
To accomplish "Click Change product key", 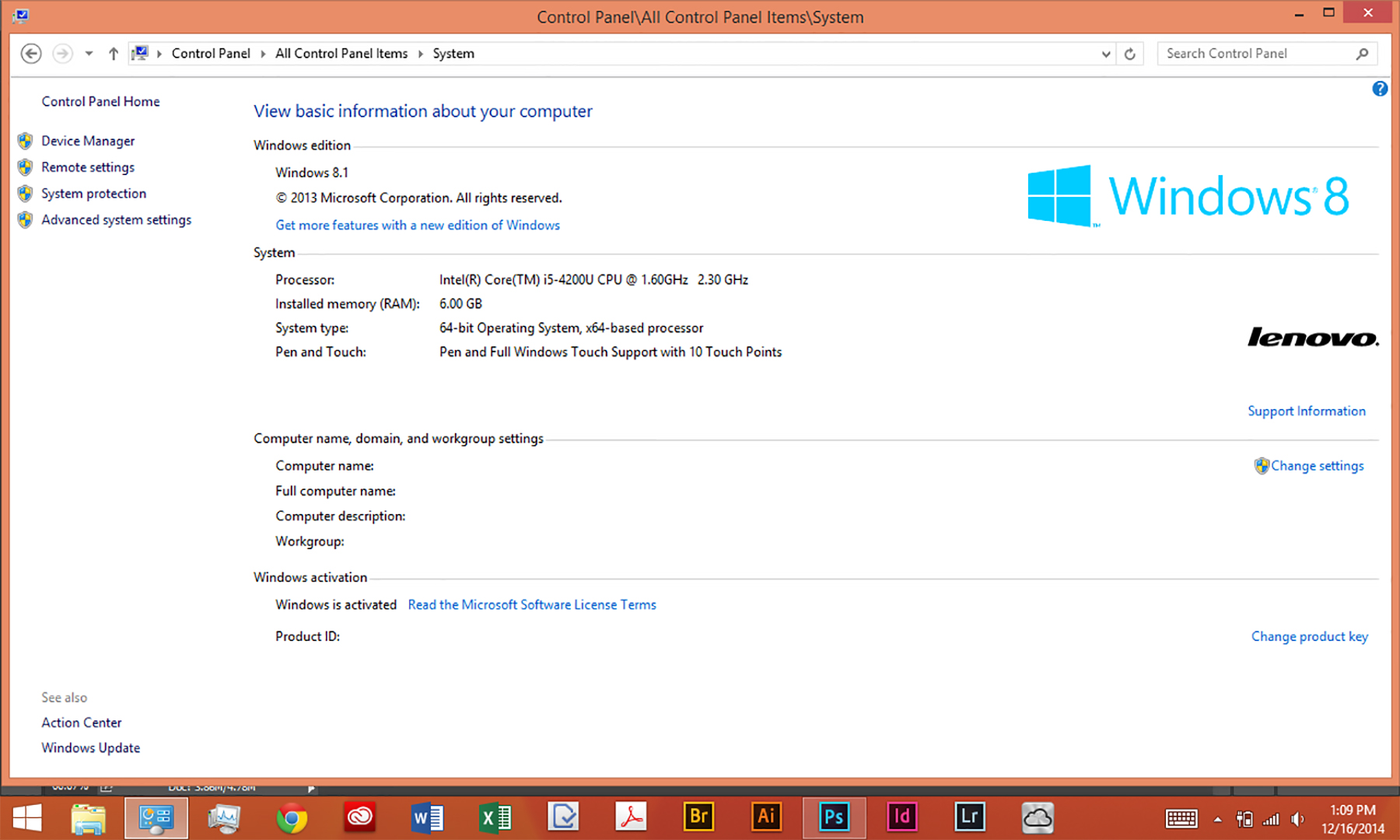I will coord(1310,636).
